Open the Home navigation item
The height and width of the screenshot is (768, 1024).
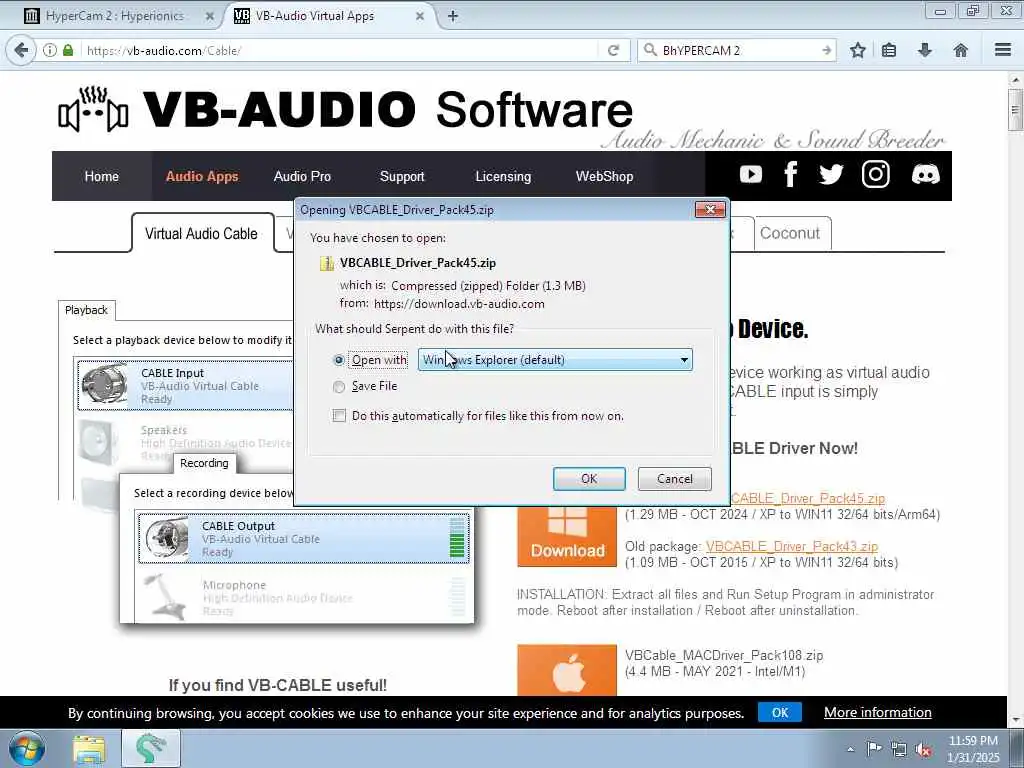tap(102, 176)
